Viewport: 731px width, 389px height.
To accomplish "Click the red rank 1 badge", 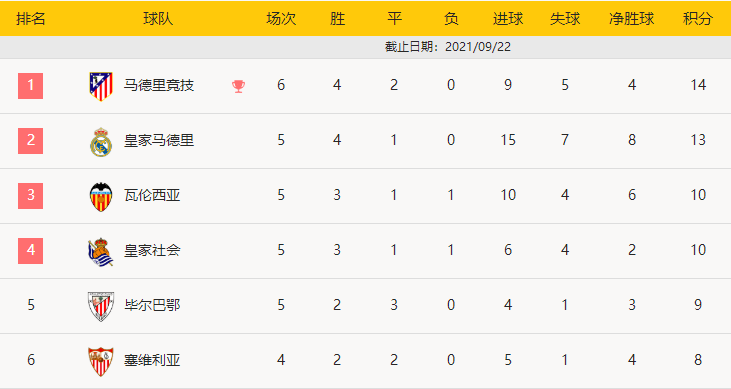I will pos(30,86).
